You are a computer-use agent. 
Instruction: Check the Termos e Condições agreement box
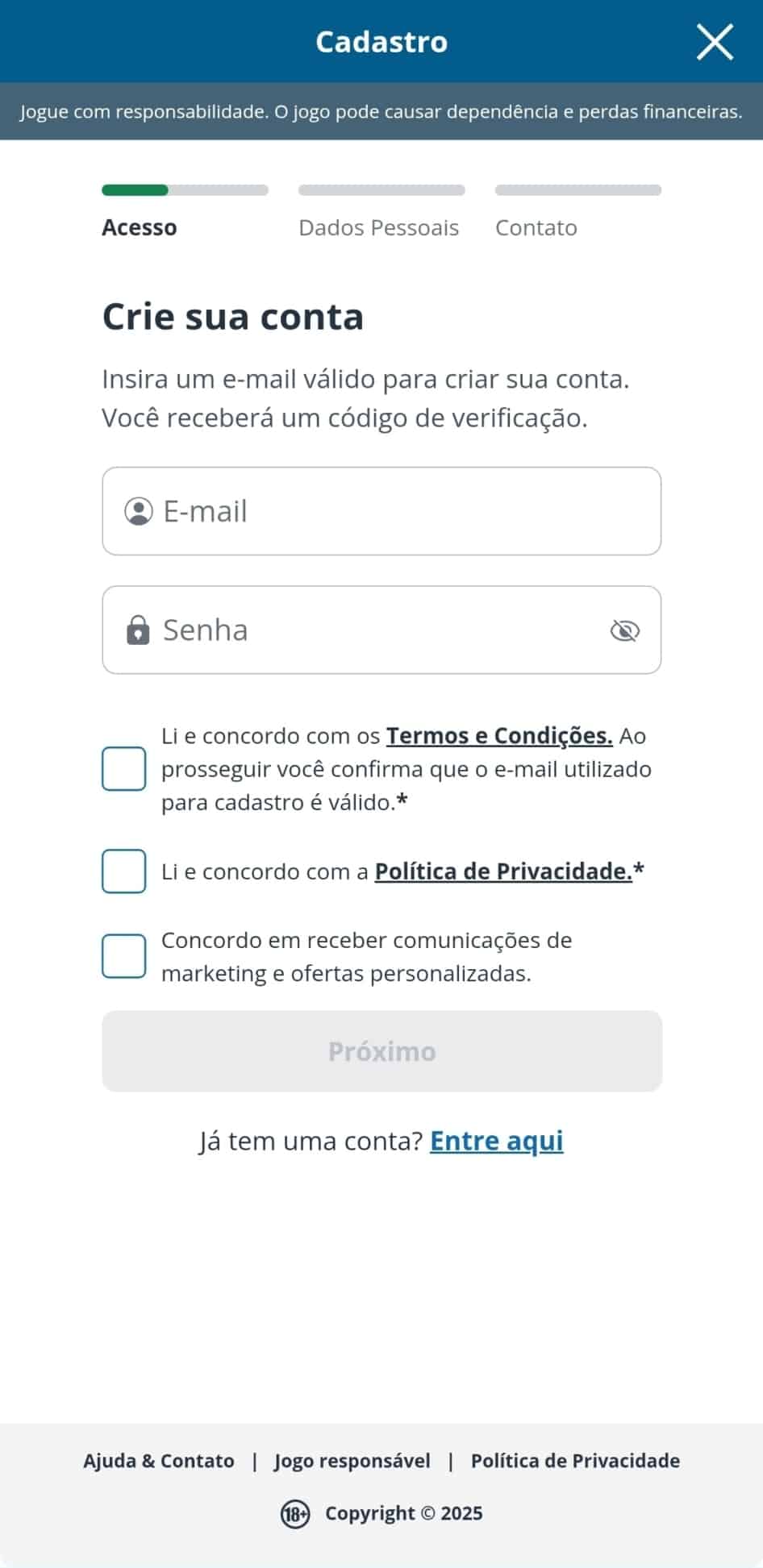[x=123, y=769]
